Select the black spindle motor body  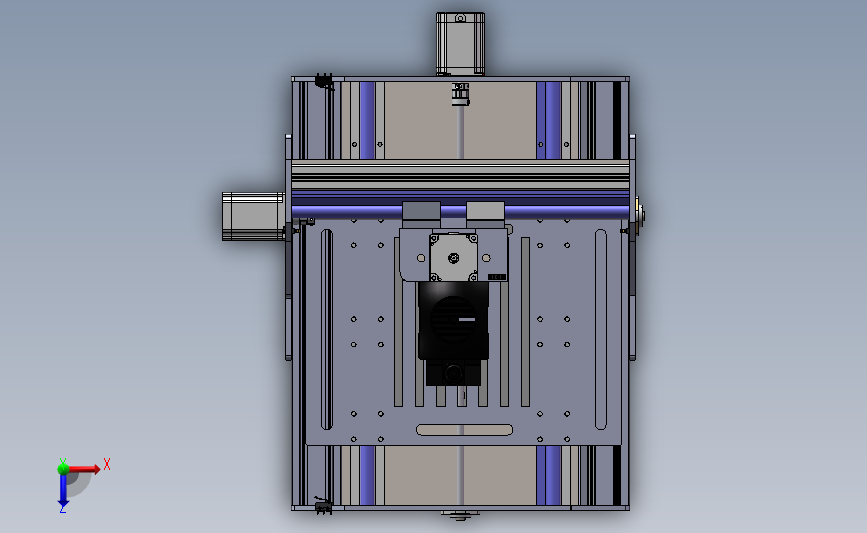pyautogui.click(x=453, y=321)
